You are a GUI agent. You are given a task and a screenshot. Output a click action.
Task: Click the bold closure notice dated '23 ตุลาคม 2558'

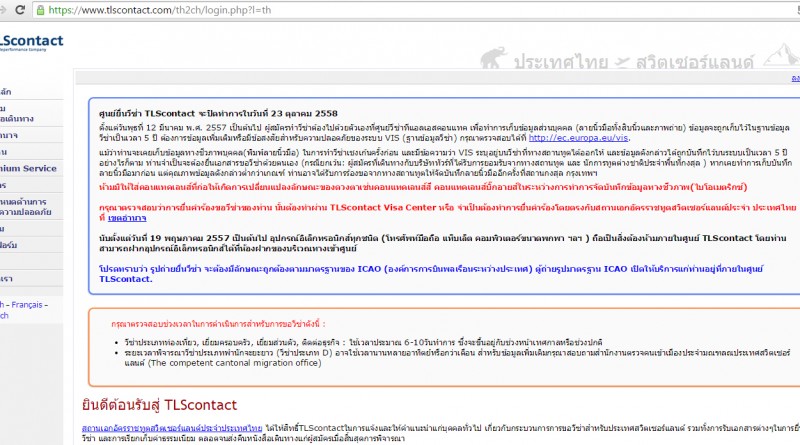click(x=218, y=113)
